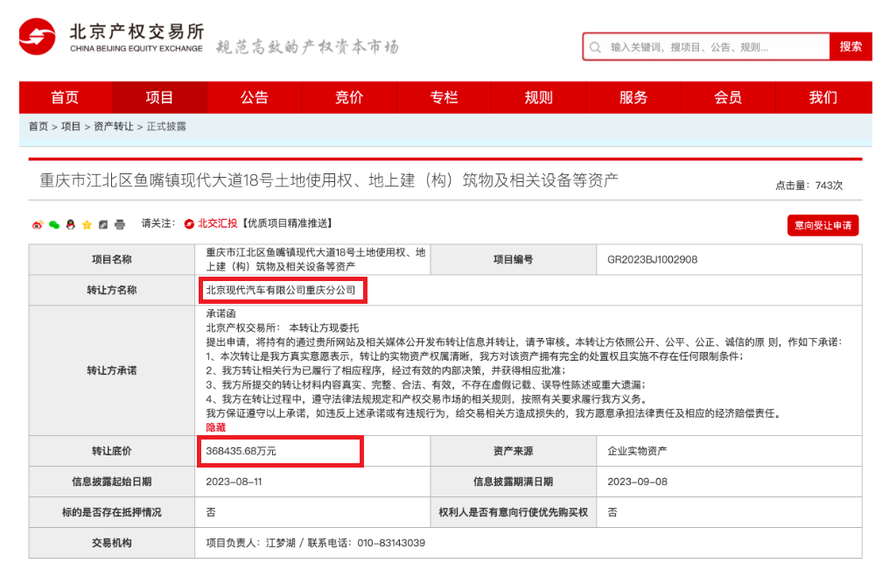Click the 转让底价 label cell
Screen dimensions: 875x570
tap(112, 451)
